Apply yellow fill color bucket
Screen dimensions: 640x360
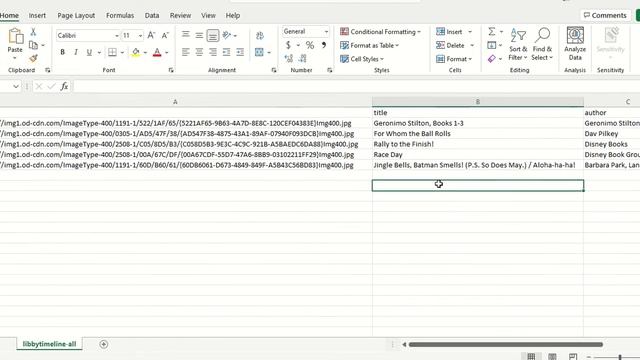coord(136,52)
